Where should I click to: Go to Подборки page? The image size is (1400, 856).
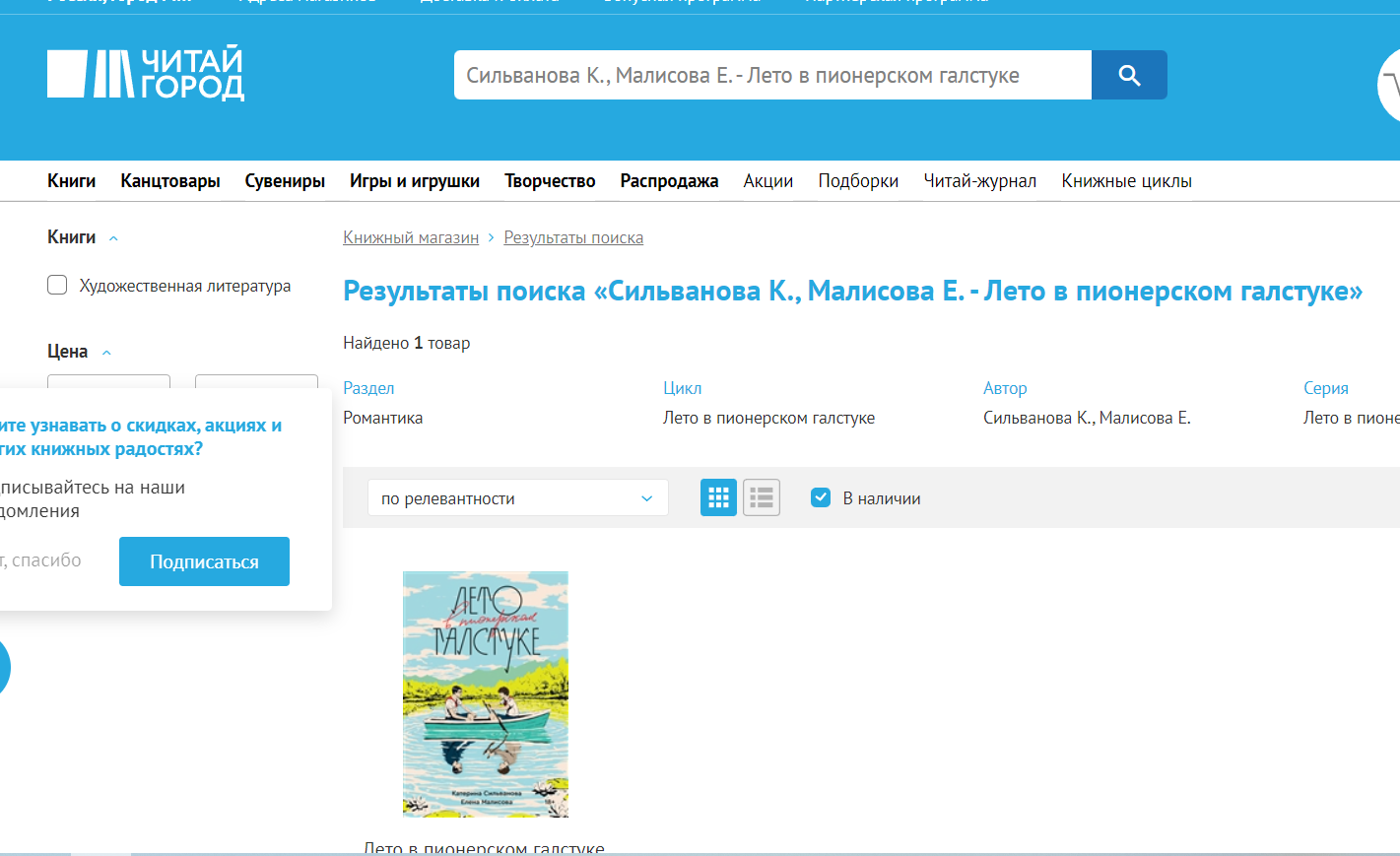858,181
